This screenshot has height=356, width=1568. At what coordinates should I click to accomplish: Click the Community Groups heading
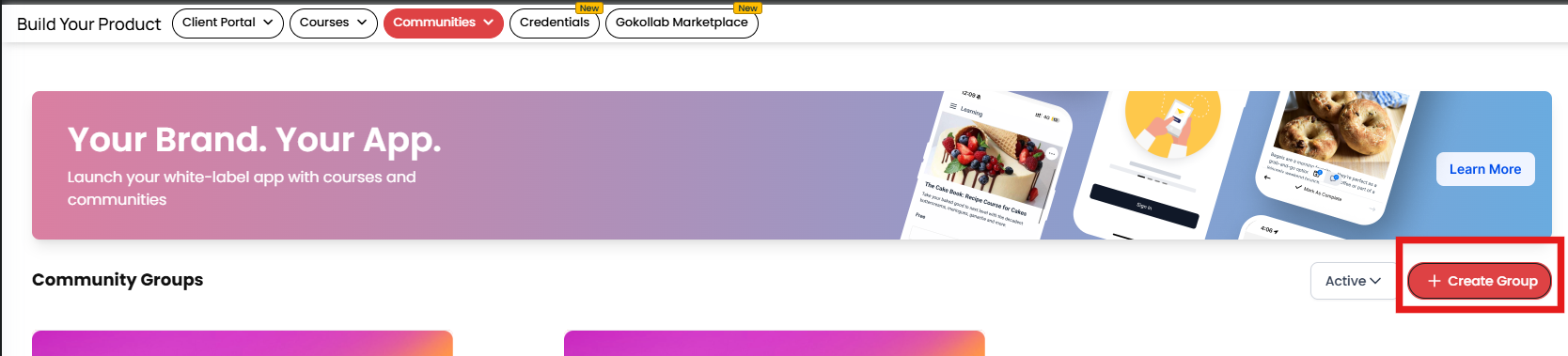[x=118, y=280]
